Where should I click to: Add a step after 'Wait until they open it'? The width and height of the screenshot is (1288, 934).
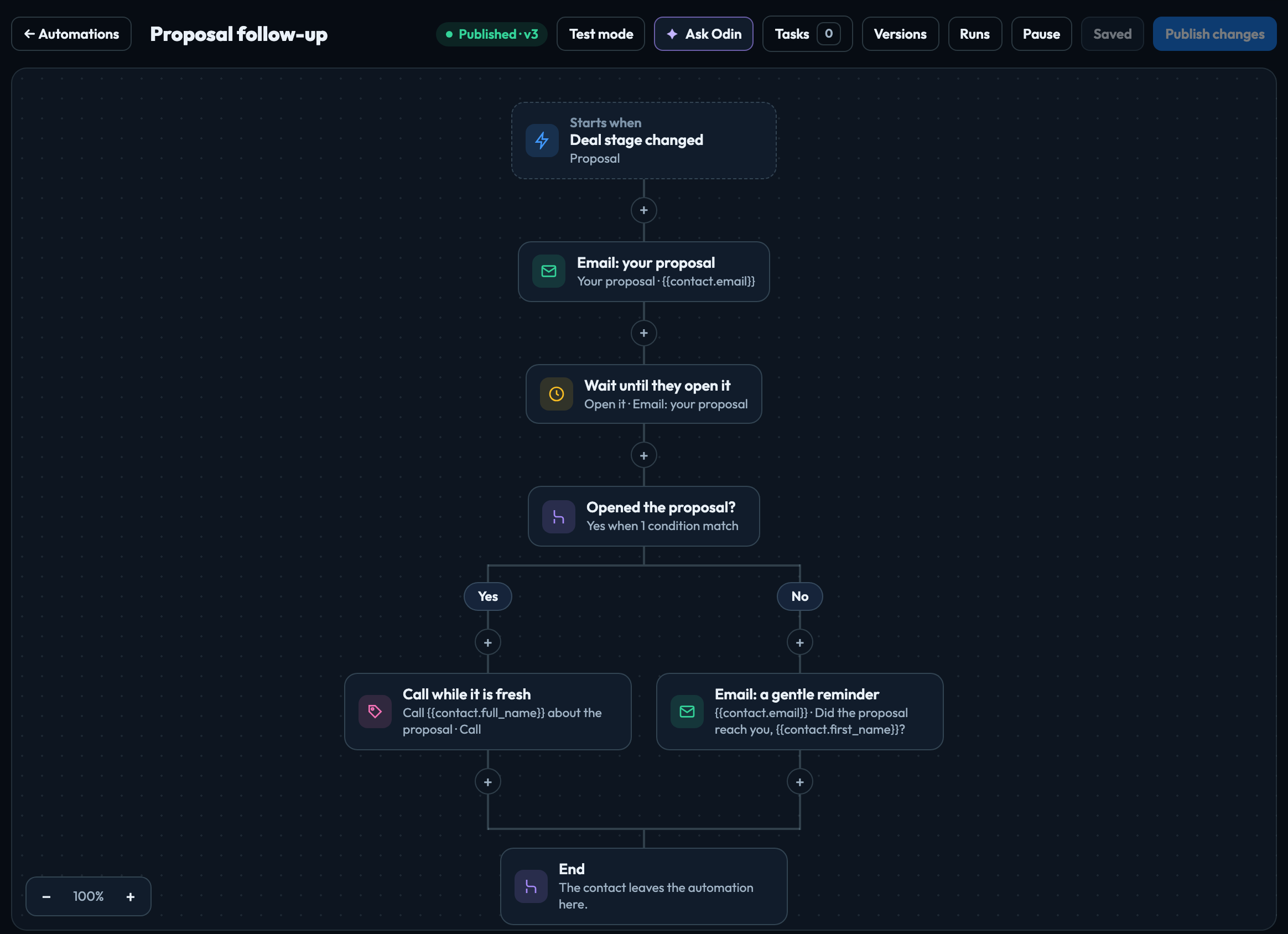644,455
